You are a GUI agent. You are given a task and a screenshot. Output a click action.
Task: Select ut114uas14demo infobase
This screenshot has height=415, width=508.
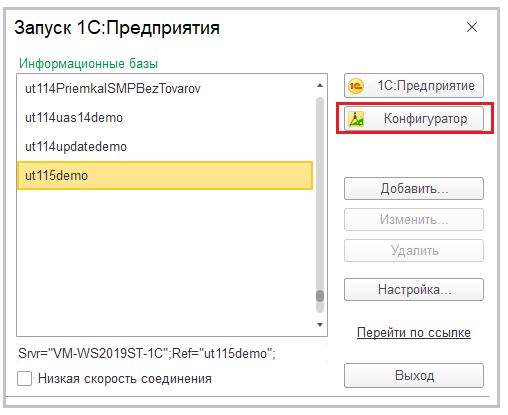click(x=165, y=118)
